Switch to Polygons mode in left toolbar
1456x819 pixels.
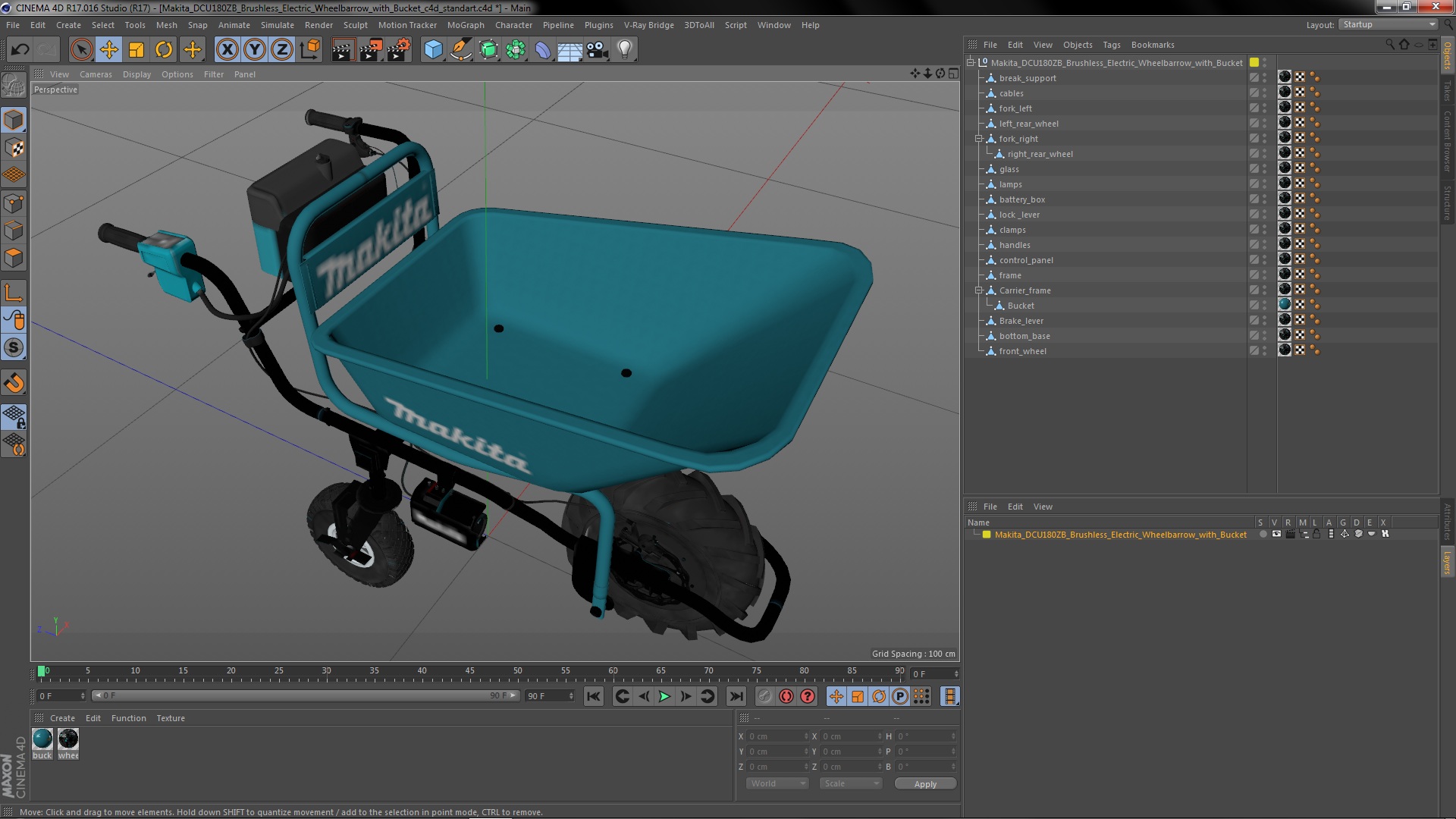(x=14, y=258)
